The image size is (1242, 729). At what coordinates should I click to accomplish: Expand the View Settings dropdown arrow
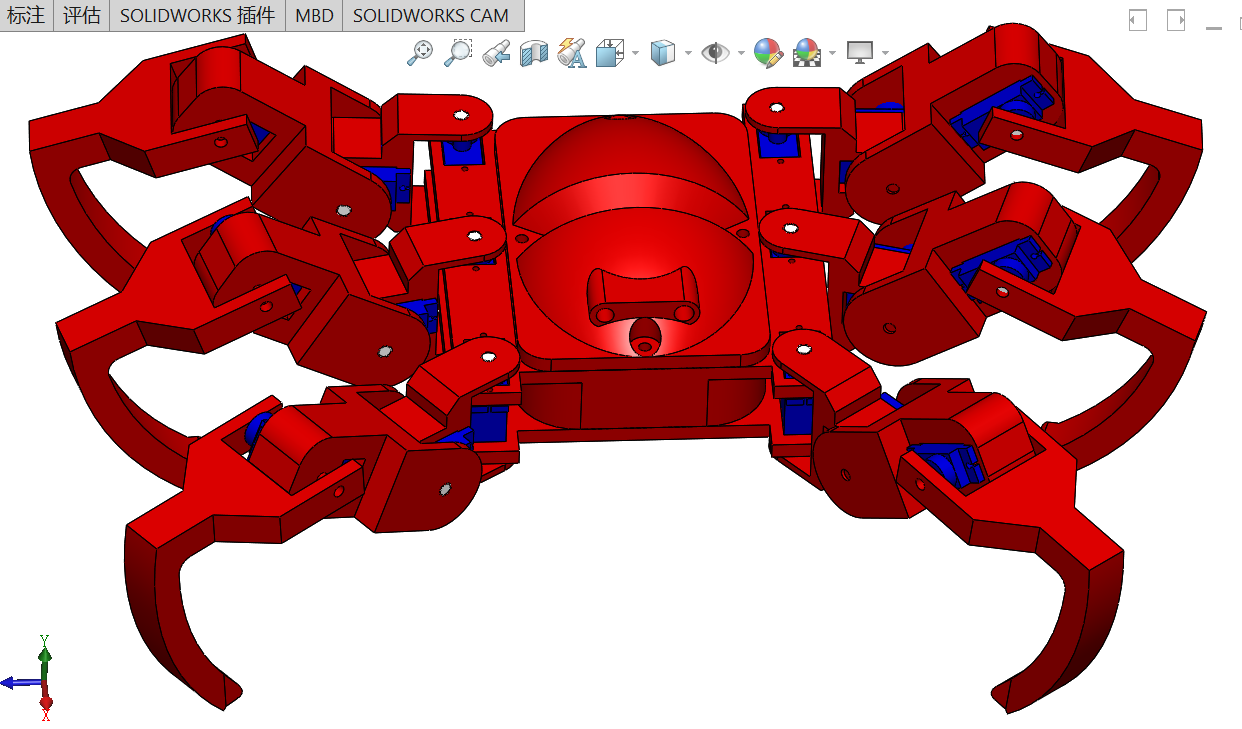pyautogui.click(x=885, y=53)
